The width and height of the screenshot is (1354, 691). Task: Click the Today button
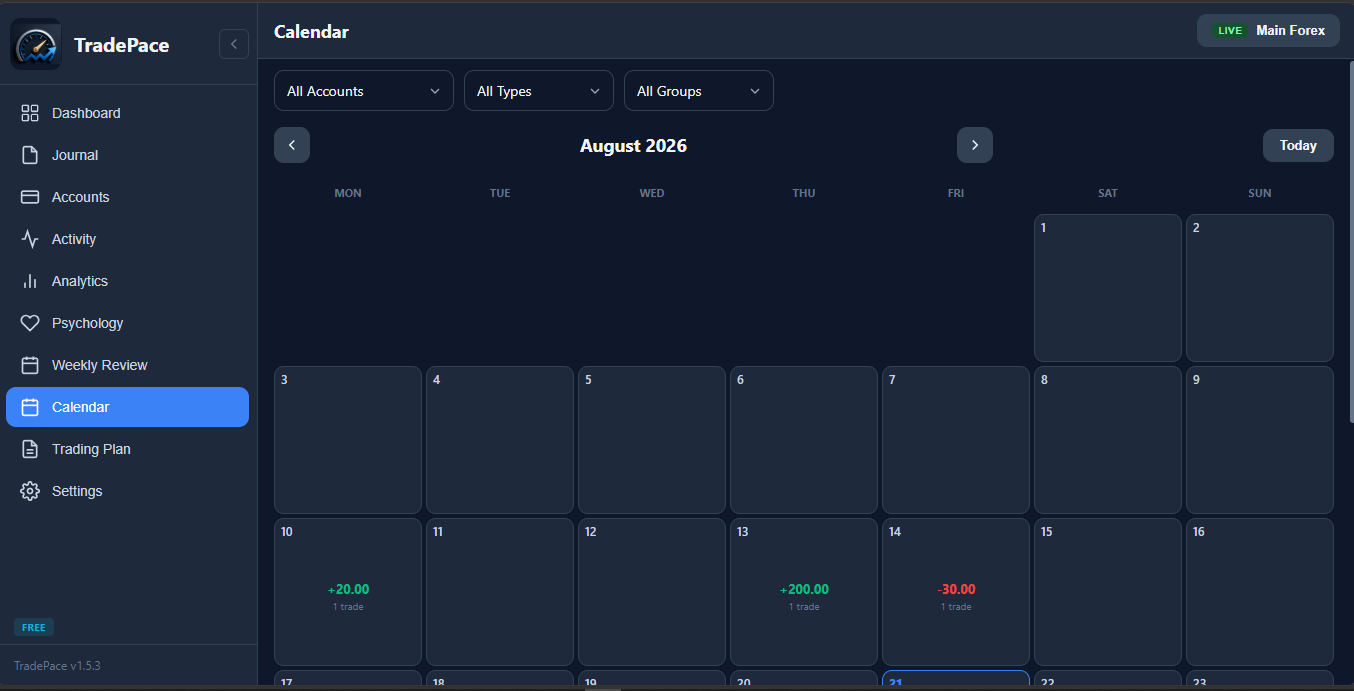coord(1298,145)
